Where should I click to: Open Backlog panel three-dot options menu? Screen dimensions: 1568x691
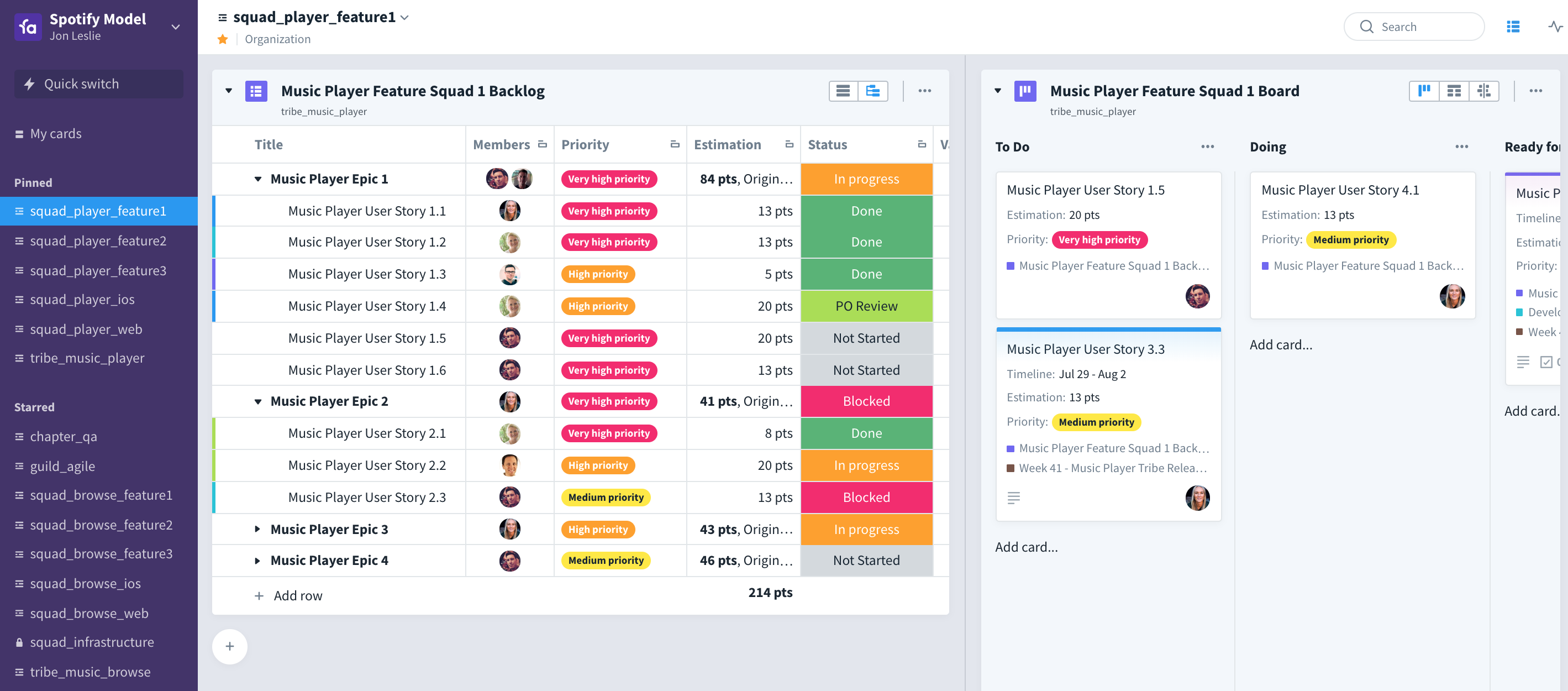coord(924,91)
